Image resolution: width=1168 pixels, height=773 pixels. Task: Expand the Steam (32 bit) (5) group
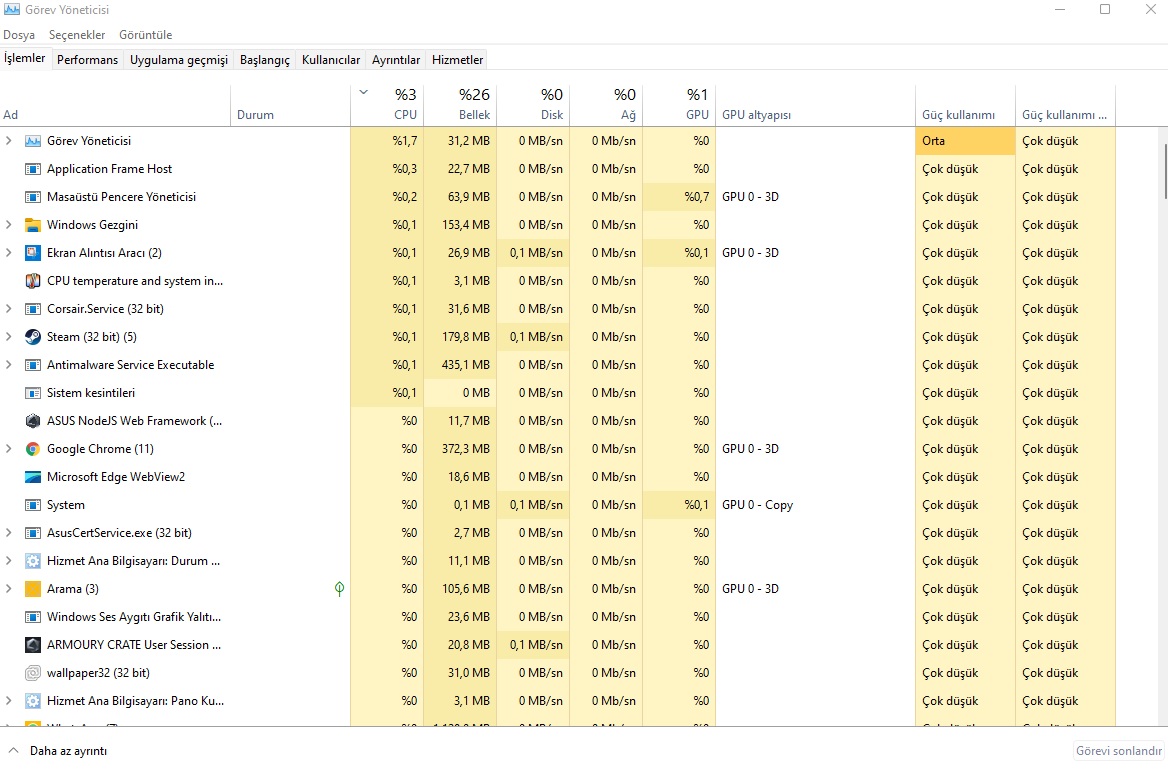coord(9,337)
